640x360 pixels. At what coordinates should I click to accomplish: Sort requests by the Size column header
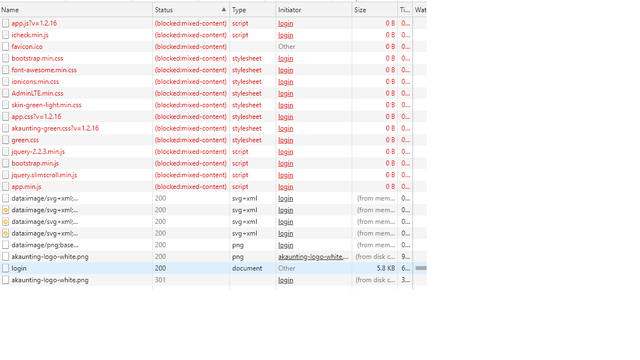pyautogui.click(x=375, y=10)
